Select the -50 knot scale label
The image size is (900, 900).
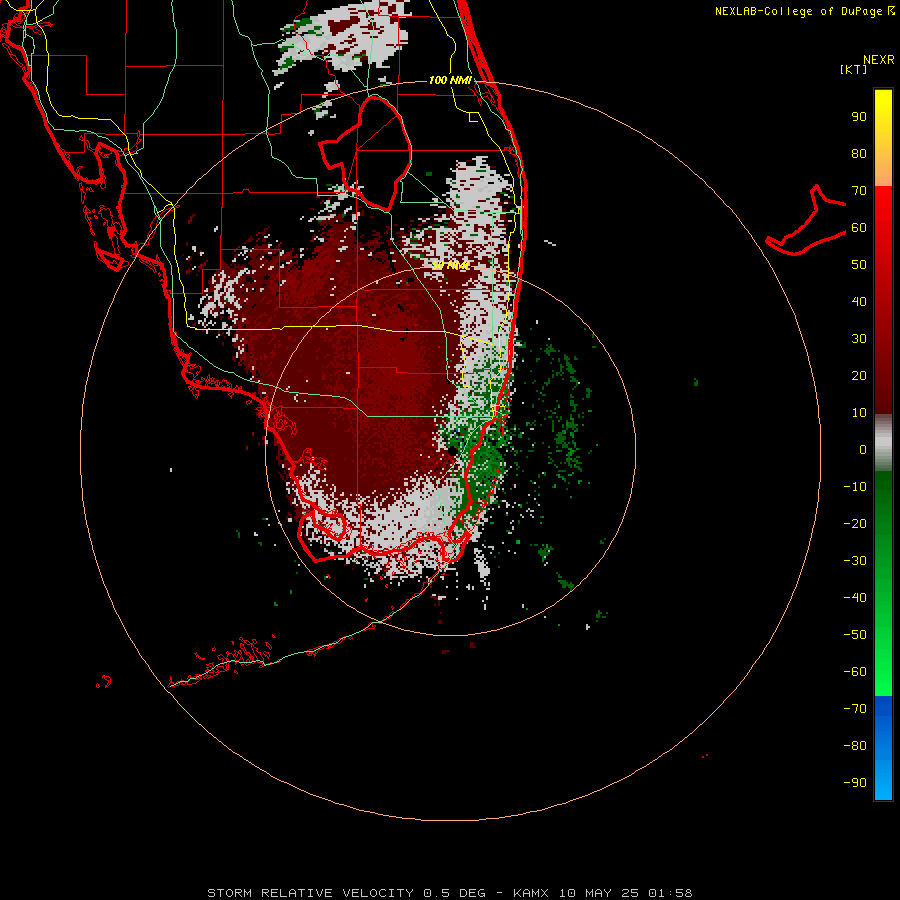click(x=855, y=635)
